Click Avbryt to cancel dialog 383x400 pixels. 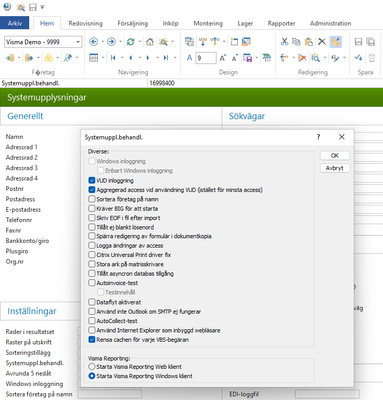335,168
